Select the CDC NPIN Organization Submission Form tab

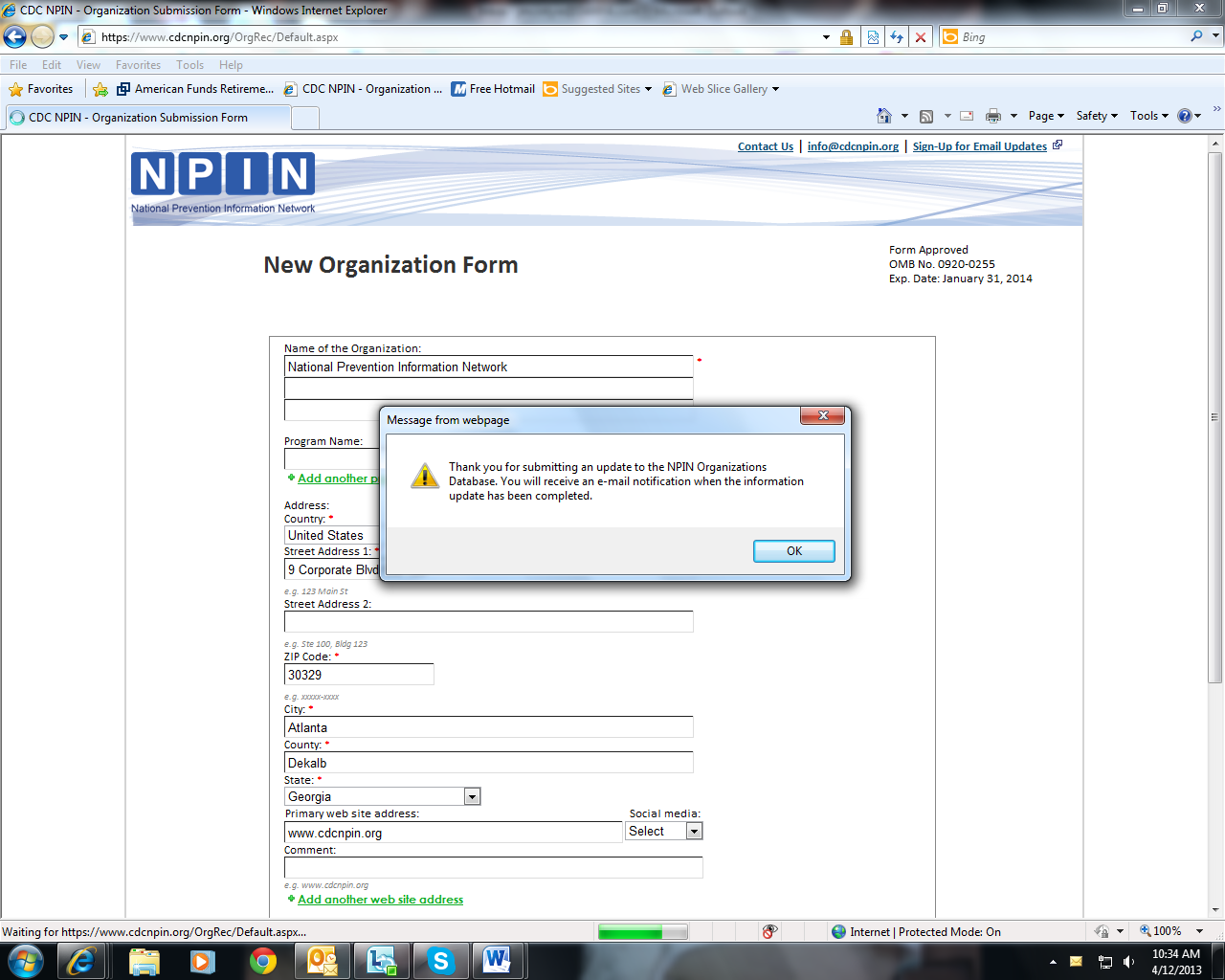(x=146, y=118)
